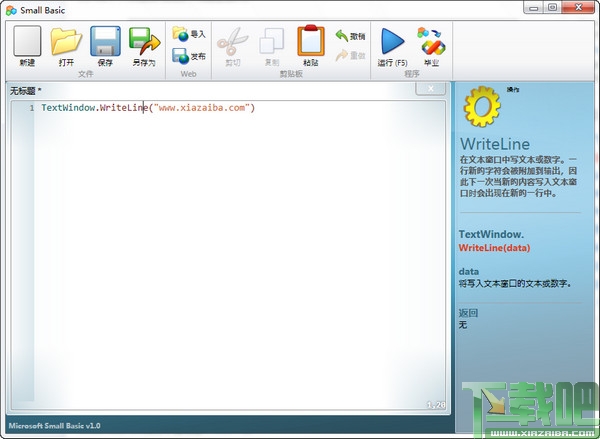Close the 无标题 editor document
This screenshot has height=439, width=600.
pyautogui.click(x=430, y=88)
